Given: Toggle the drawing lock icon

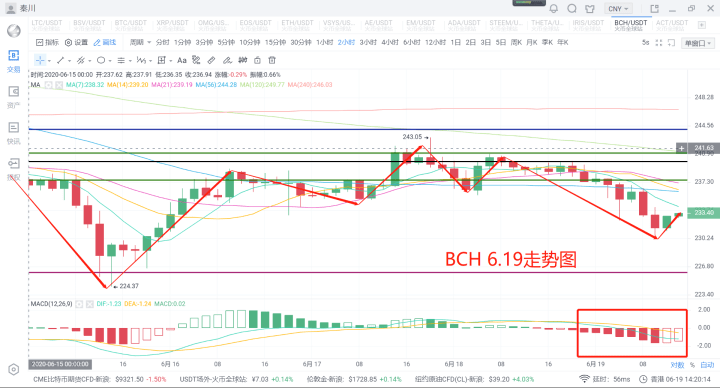Looking at the screenshot, I should [x=258, y=60].
